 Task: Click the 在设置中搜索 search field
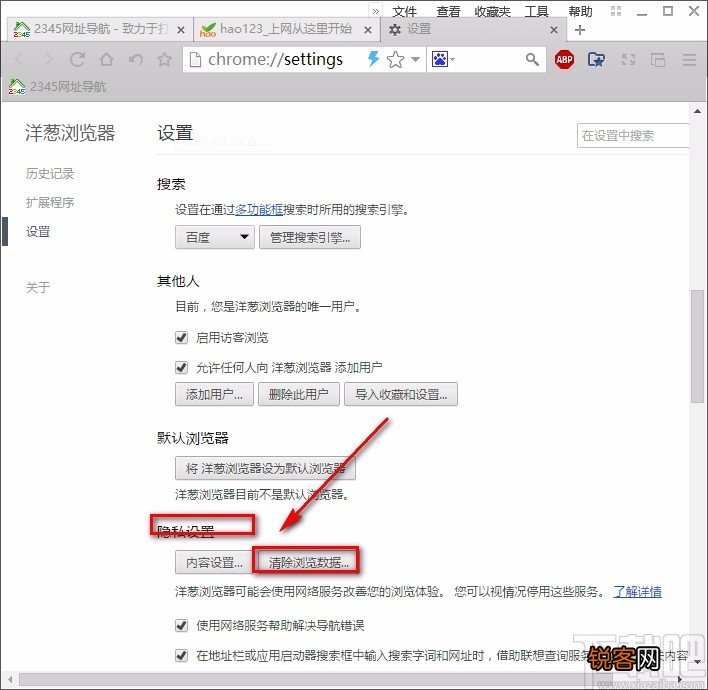point(633,135)
